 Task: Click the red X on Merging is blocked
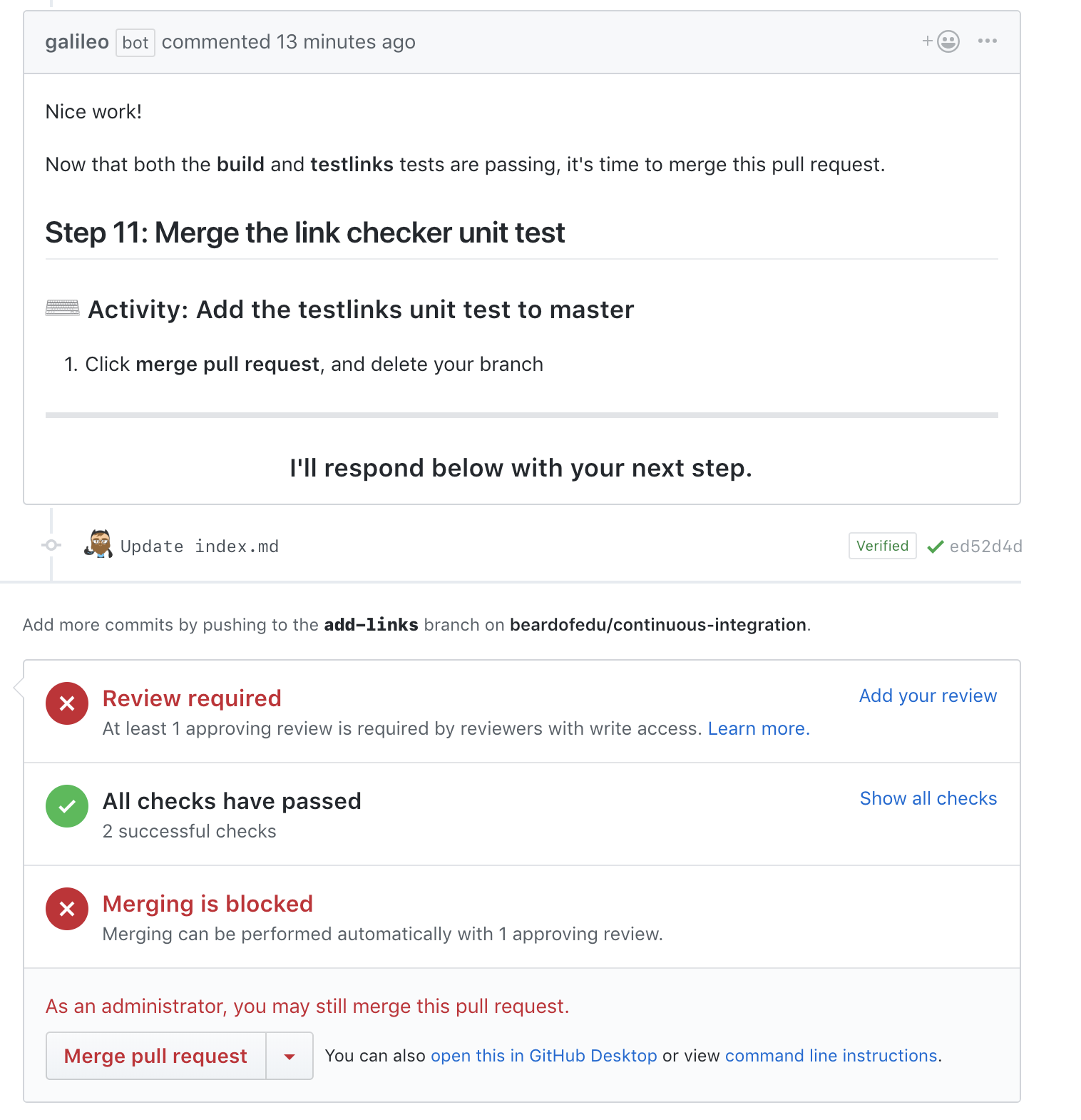tap(66, 909)
